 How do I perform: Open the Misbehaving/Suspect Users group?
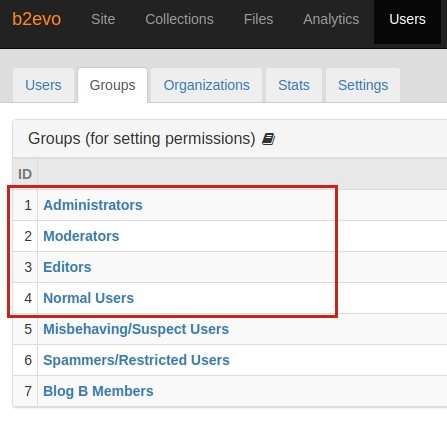pyautogui.click(x=136, y=329)
